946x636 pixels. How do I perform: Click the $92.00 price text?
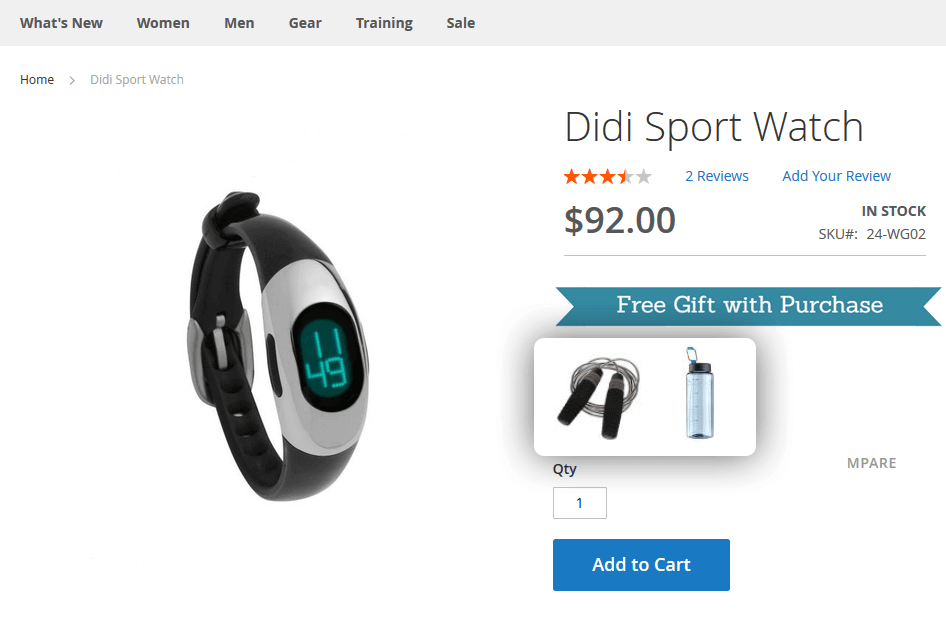620,220
